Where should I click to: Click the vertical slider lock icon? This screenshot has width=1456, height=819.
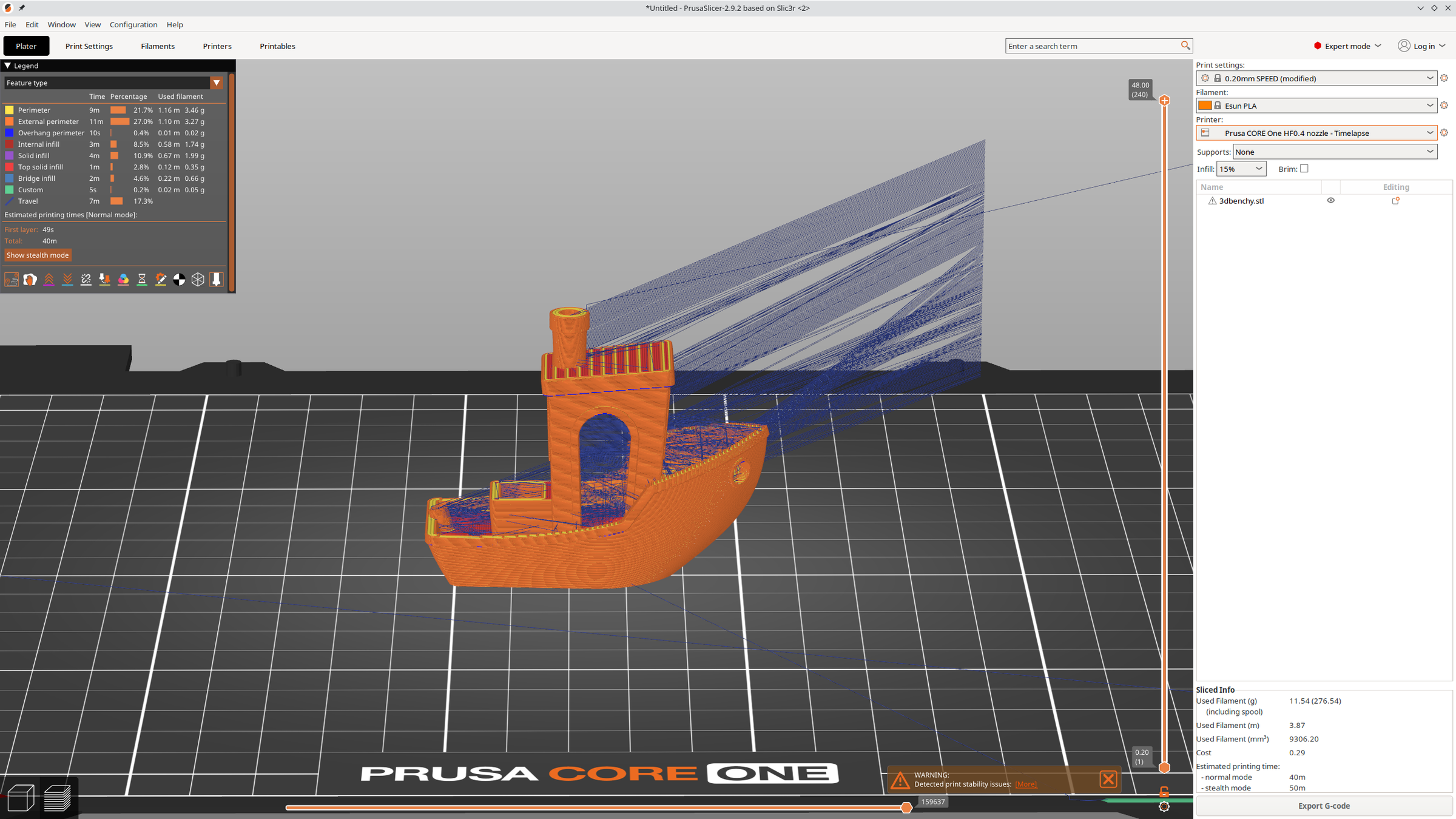point(1164,792)
